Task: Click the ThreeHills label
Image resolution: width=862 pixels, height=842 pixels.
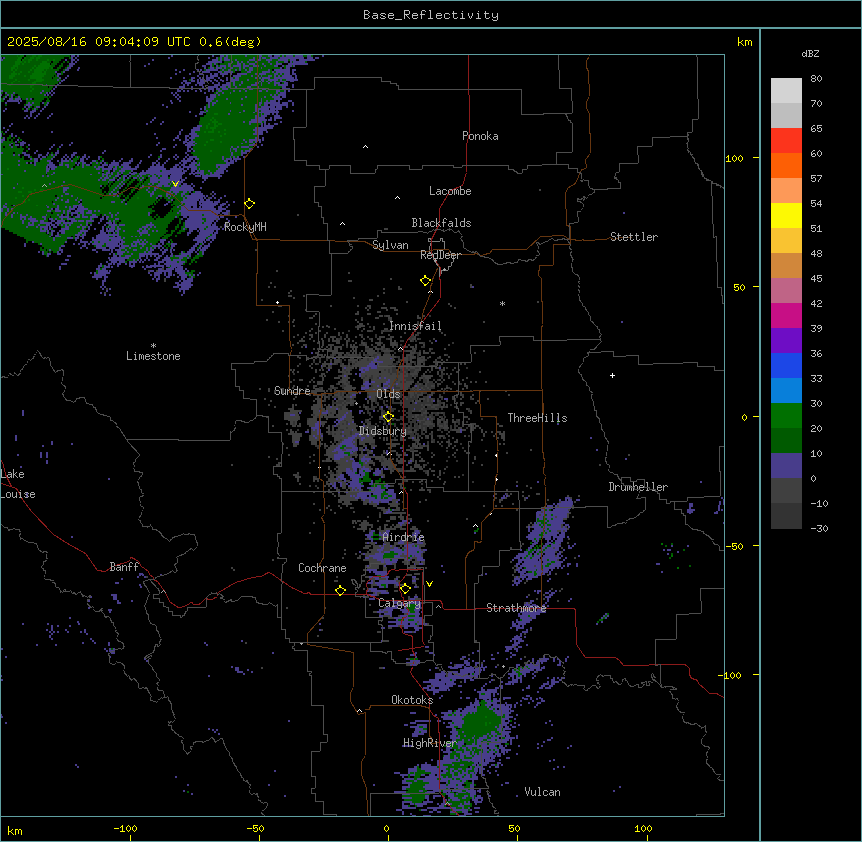Action: pyautogui.click(x=537, y=418)
